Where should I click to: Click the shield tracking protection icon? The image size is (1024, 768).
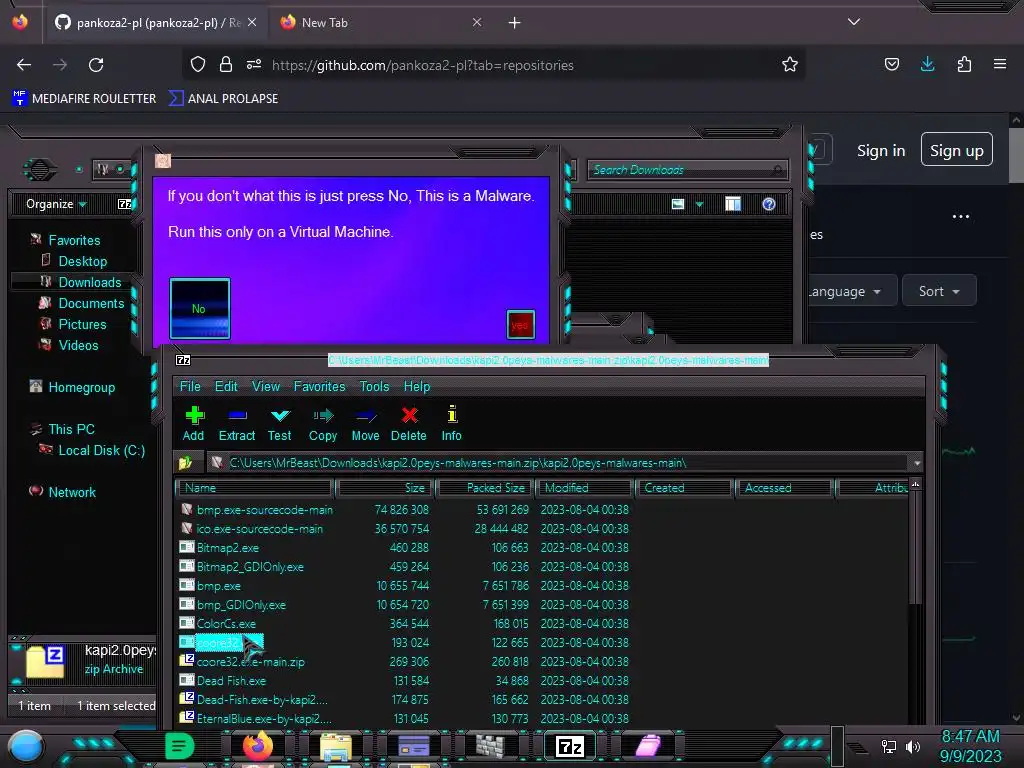click(198, 64)
